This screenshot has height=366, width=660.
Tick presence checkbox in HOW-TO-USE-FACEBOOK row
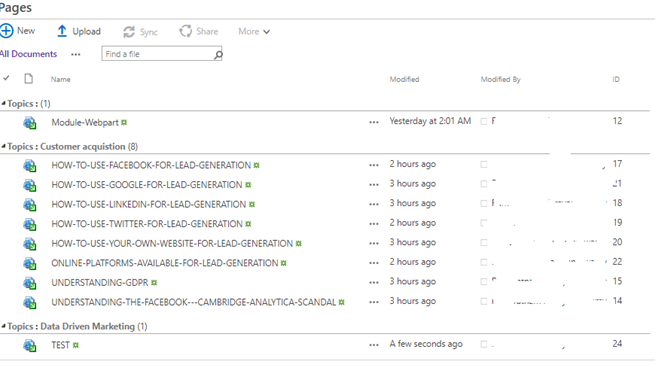pyautogui.click(x=484, y=164)
